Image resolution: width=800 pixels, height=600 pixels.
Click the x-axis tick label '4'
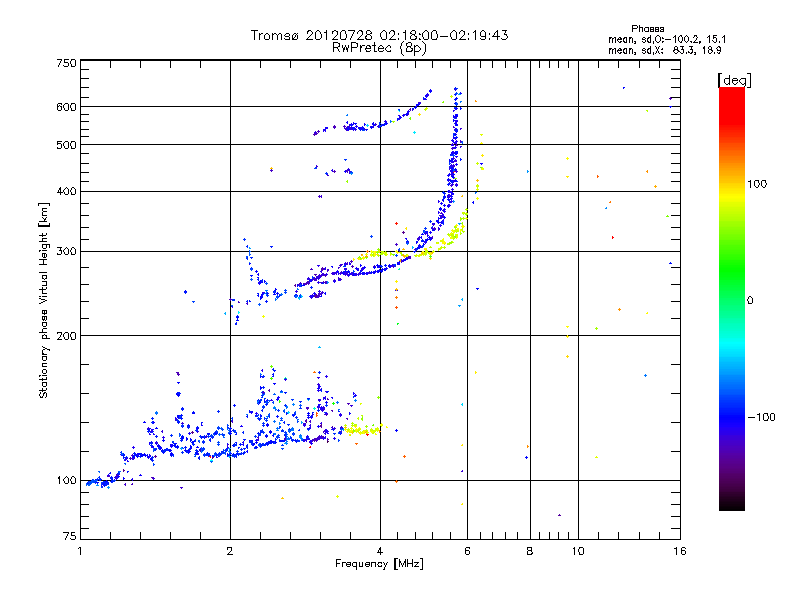click(380, 551)
